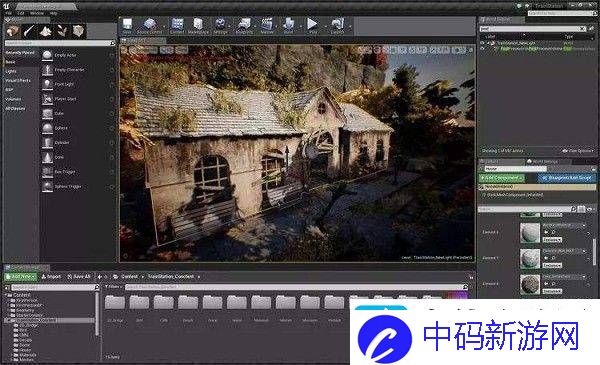Image resolution: width=600 pixels, height=365 pixels.
Task: Open the Edit menu
Action: [x=21, y=13]
